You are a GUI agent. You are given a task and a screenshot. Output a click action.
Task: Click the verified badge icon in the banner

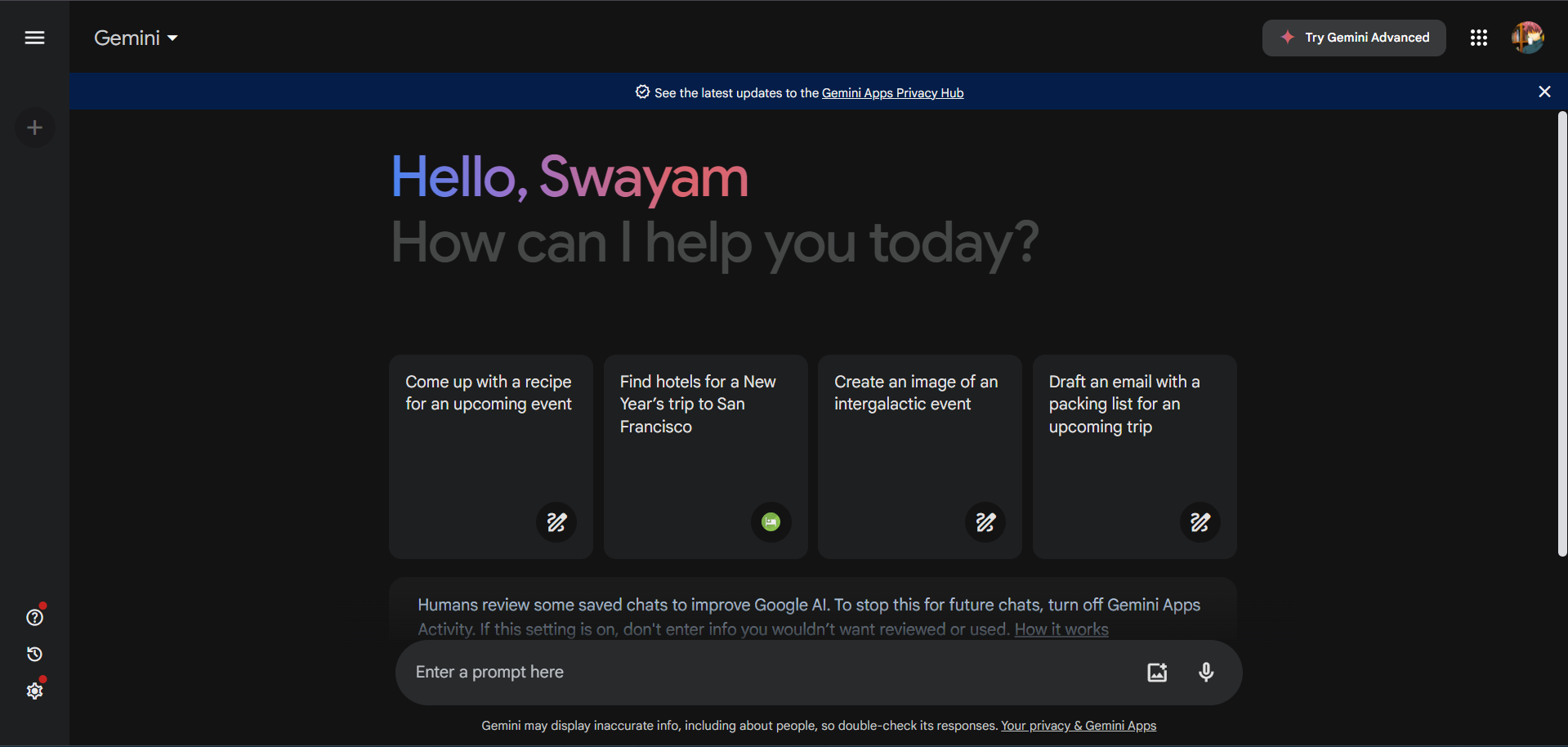click(643, 92)
